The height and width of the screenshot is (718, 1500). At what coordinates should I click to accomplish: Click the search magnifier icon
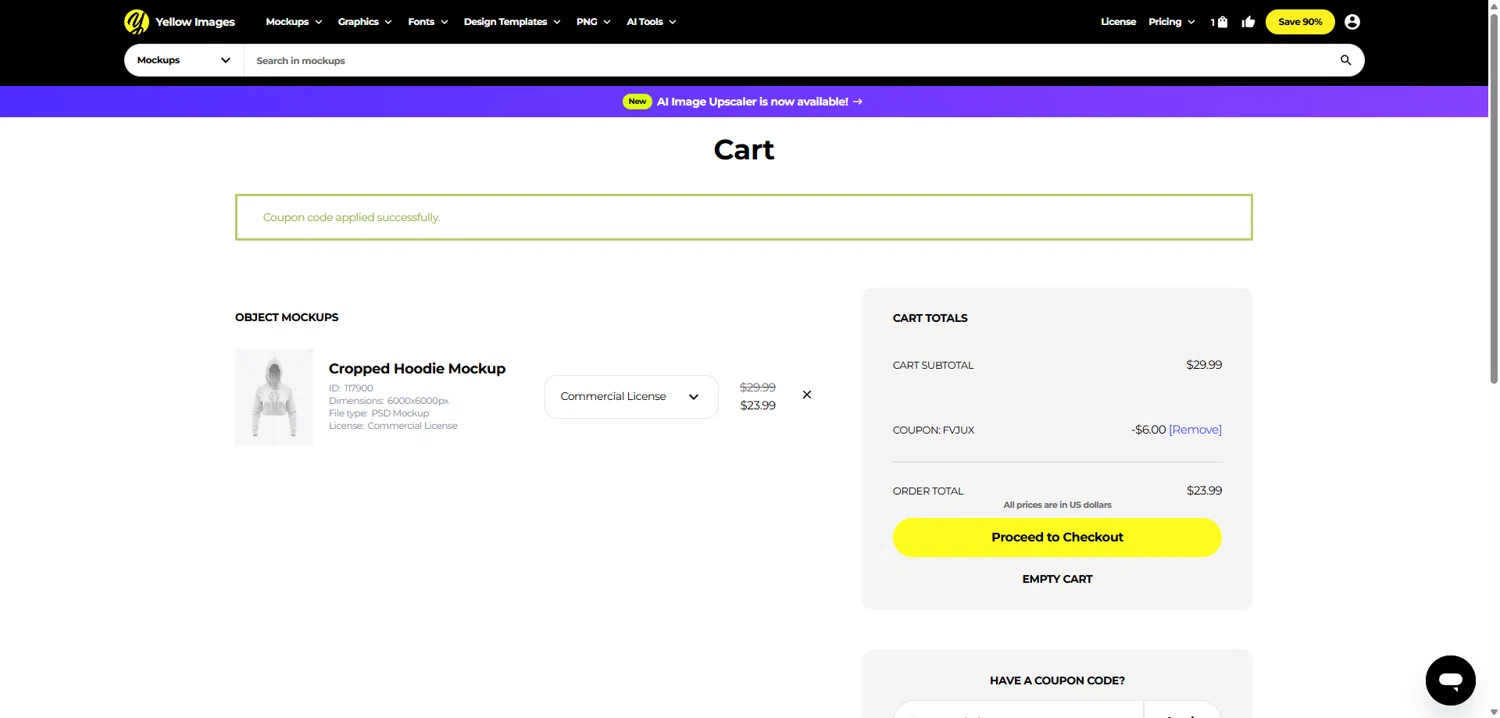coord(1346,60)
